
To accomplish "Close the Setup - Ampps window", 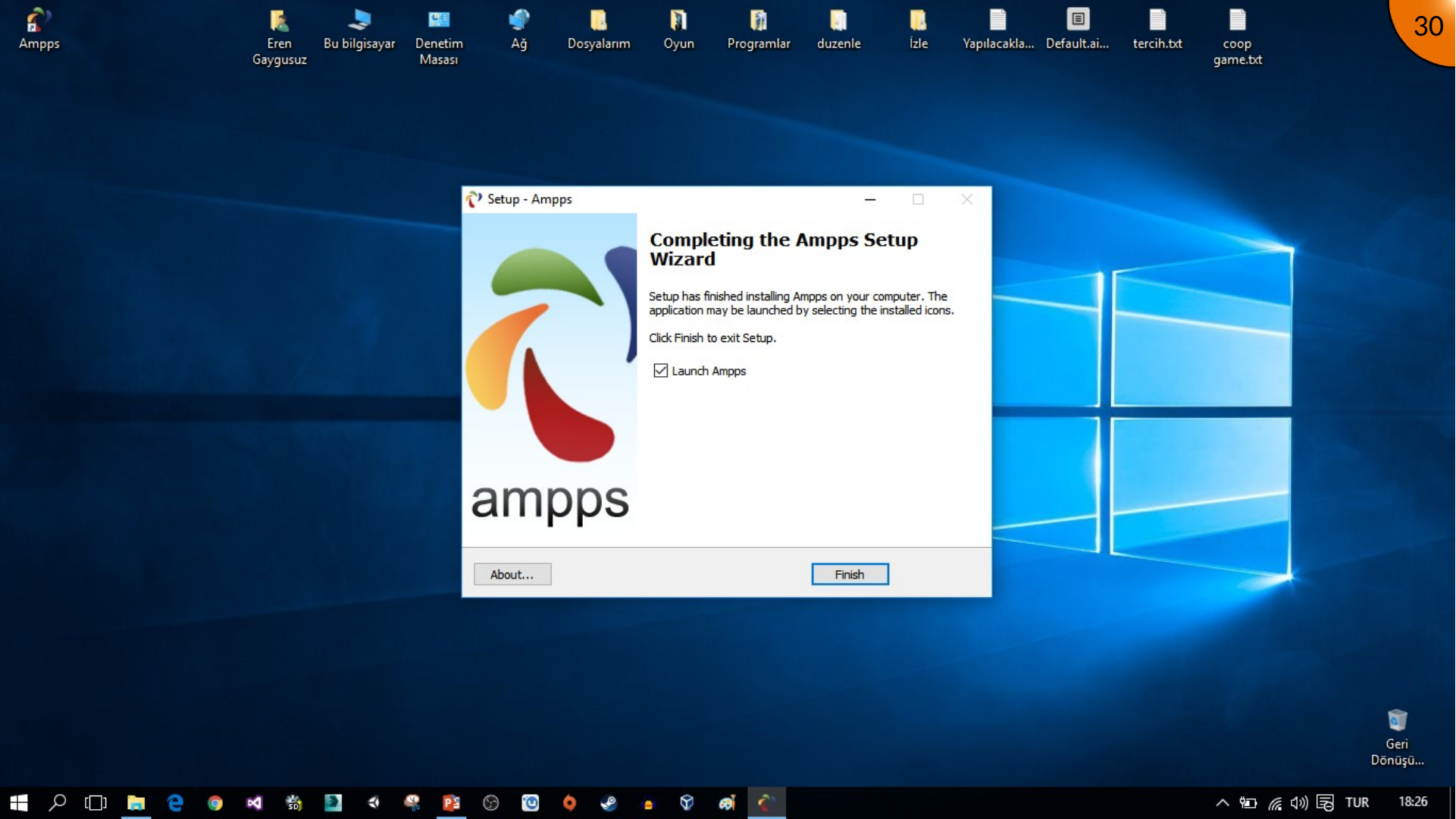I will [x=967, y=199].
